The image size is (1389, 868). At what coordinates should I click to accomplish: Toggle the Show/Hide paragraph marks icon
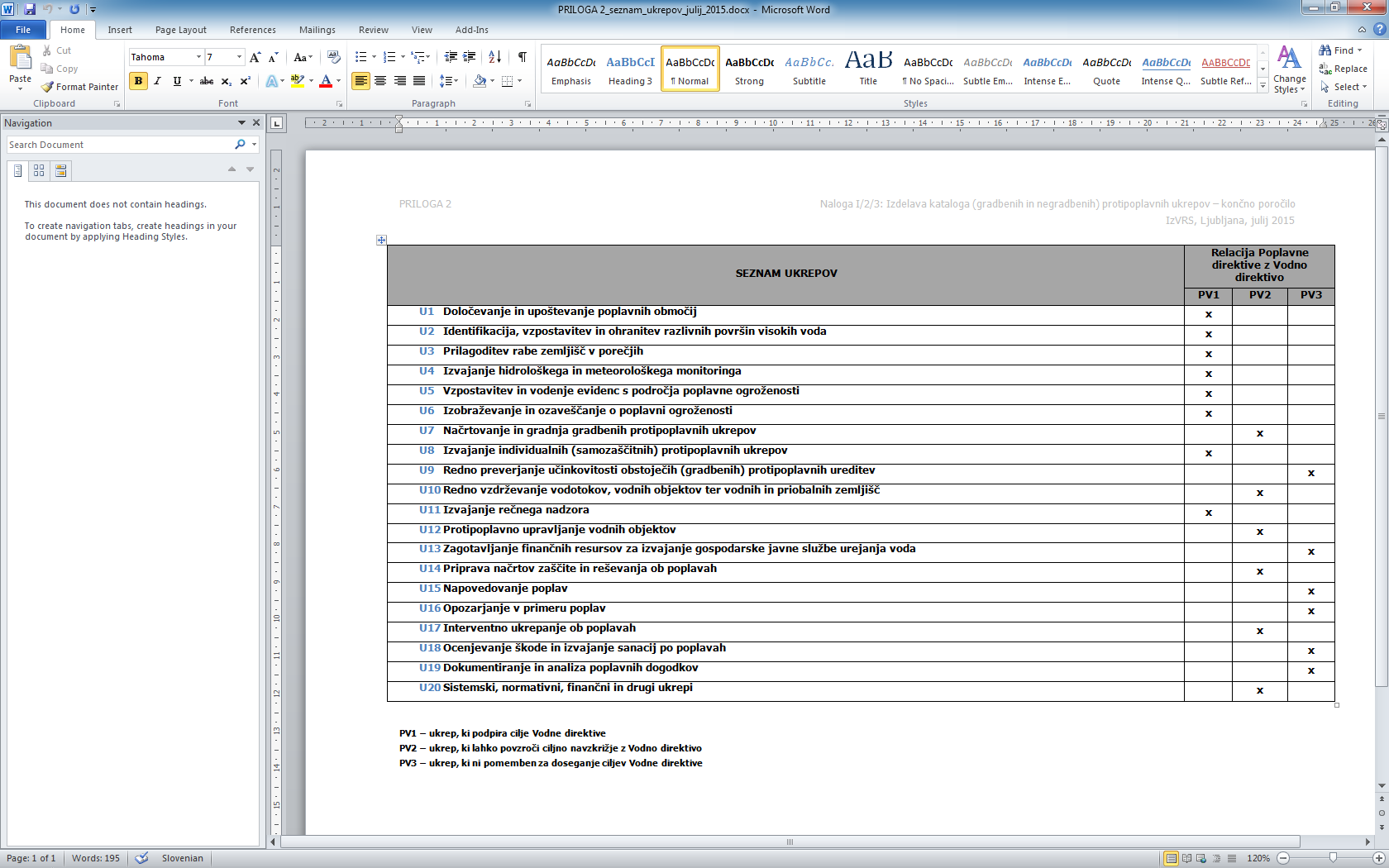pyautogui.click(x=523, y=57)
